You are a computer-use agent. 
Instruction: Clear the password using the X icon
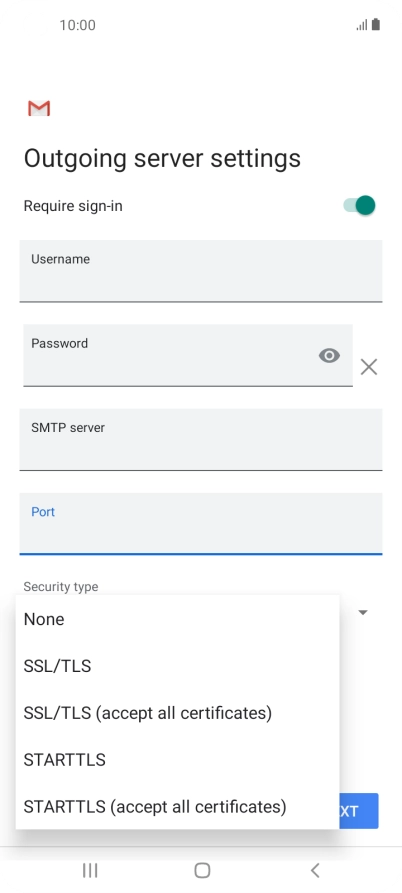point(369,367)
